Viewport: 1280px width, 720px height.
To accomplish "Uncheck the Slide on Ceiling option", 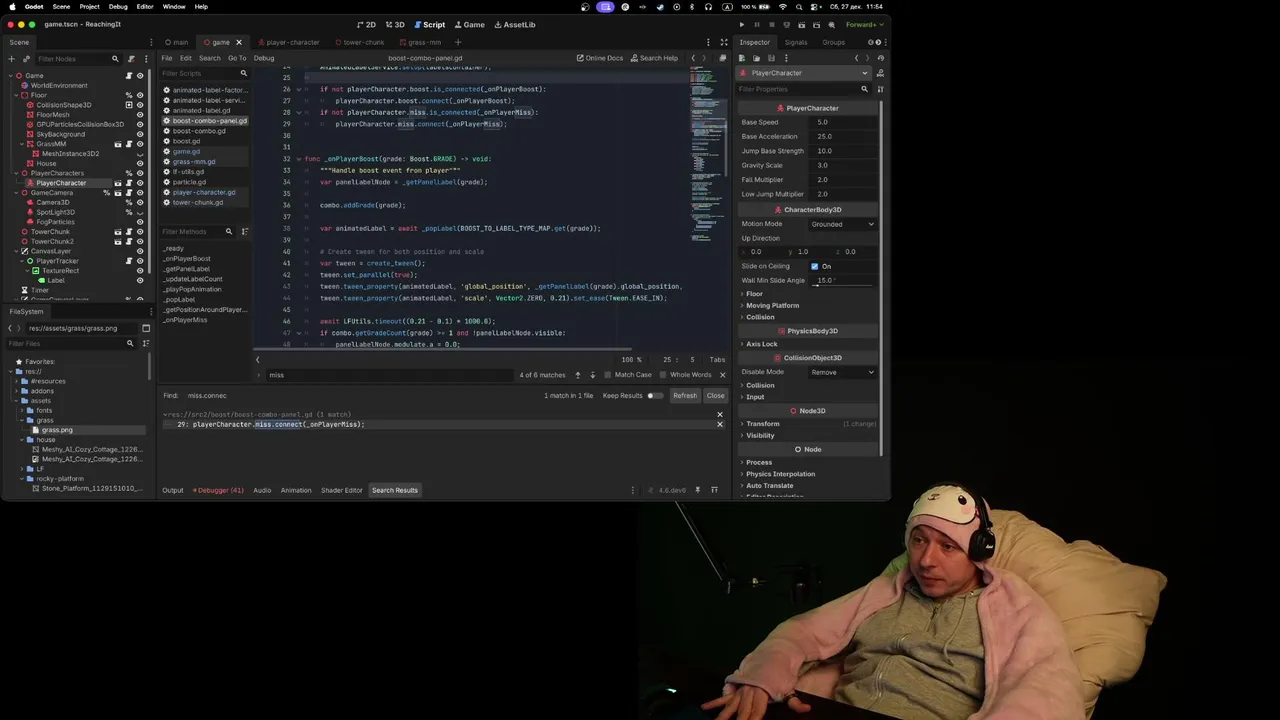I will (814, 266).
